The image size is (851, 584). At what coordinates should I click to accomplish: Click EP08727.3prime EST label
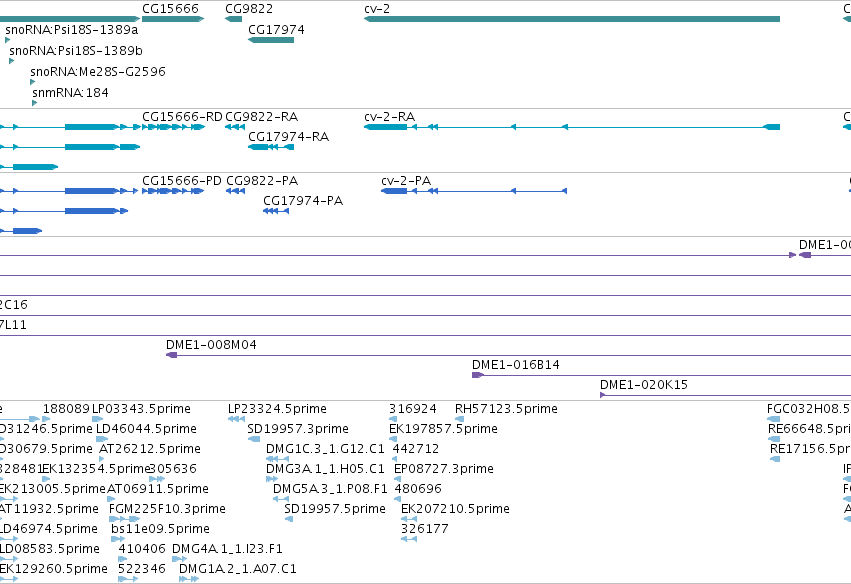444,469
